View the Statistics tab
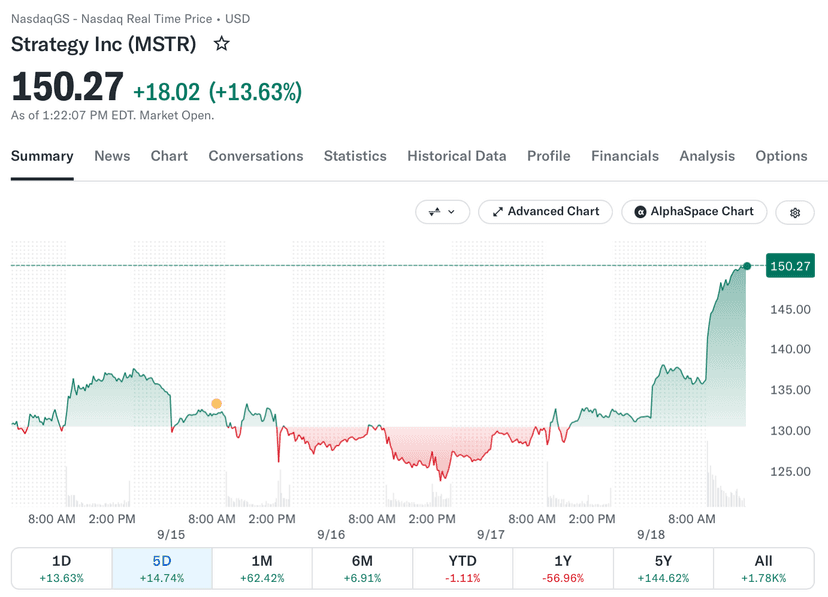The height and width of the screenshot is (597, 828). (x=355, y=156)
